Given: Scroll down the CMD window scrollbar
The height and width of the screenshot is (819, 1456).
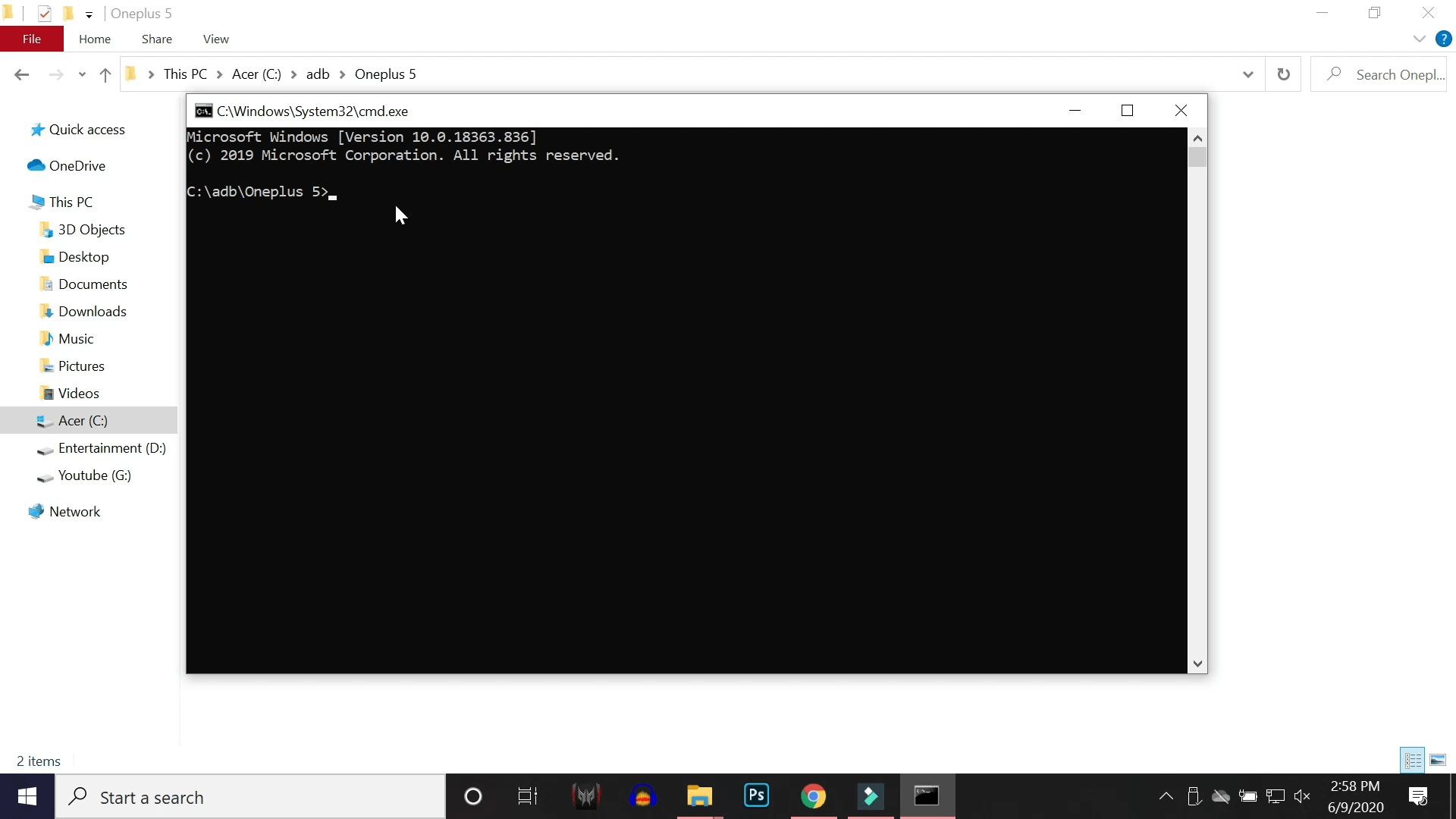Looking at the screenshot, I should [1197, 663].
